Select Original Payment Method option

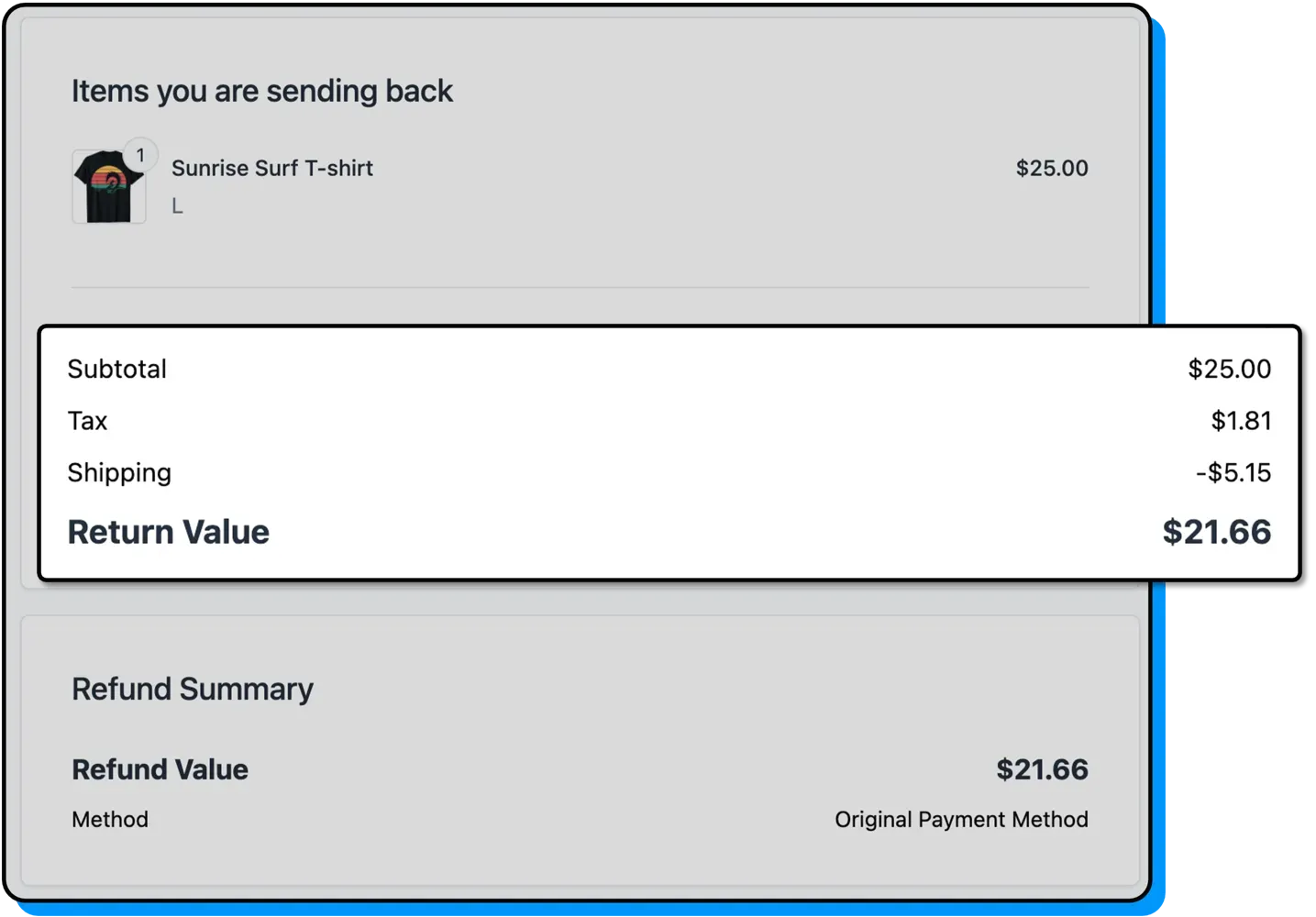click(960, 819)
